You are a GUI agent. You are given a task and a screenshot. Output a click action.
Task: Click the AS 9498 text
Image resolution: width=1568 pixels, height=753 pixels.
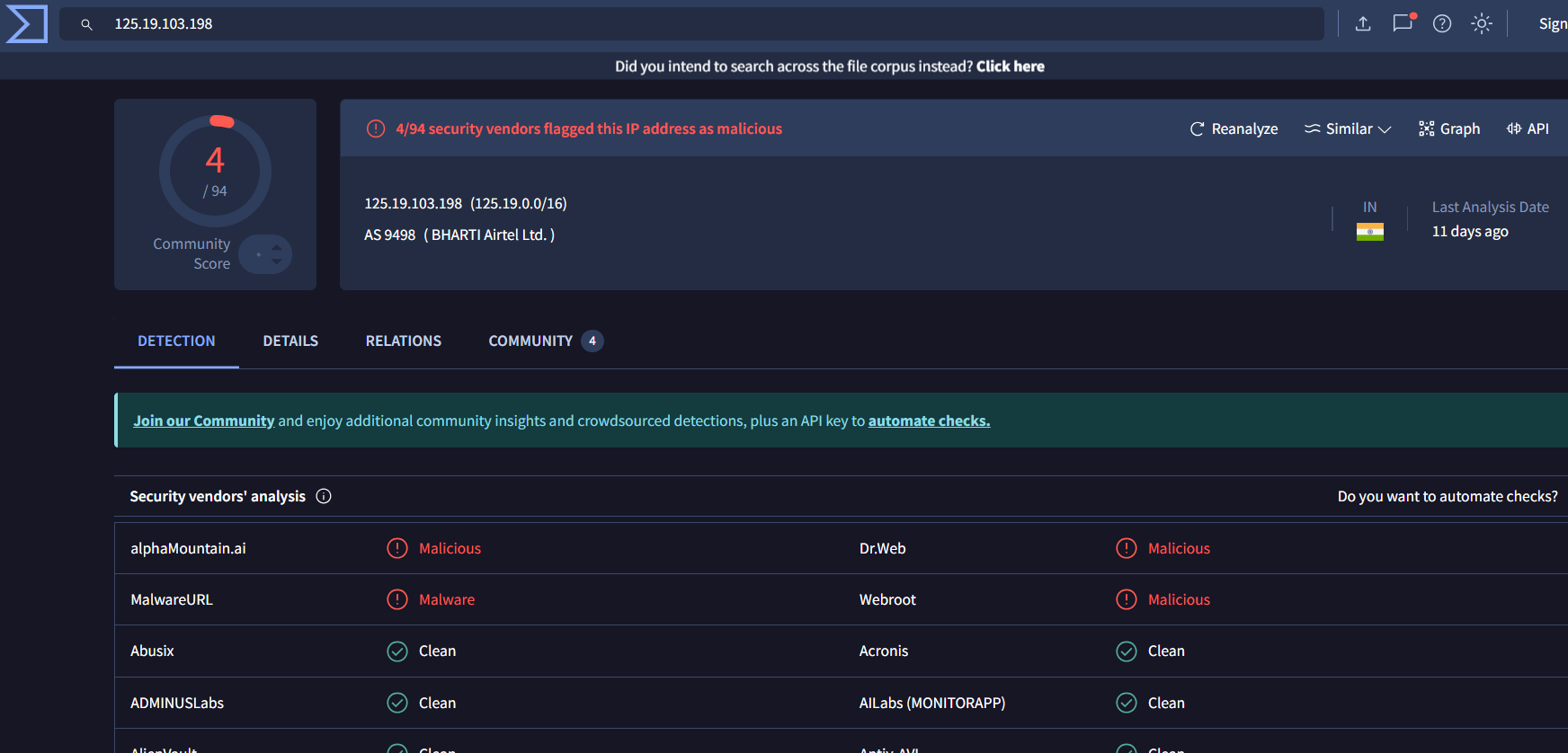pos(389,235)
